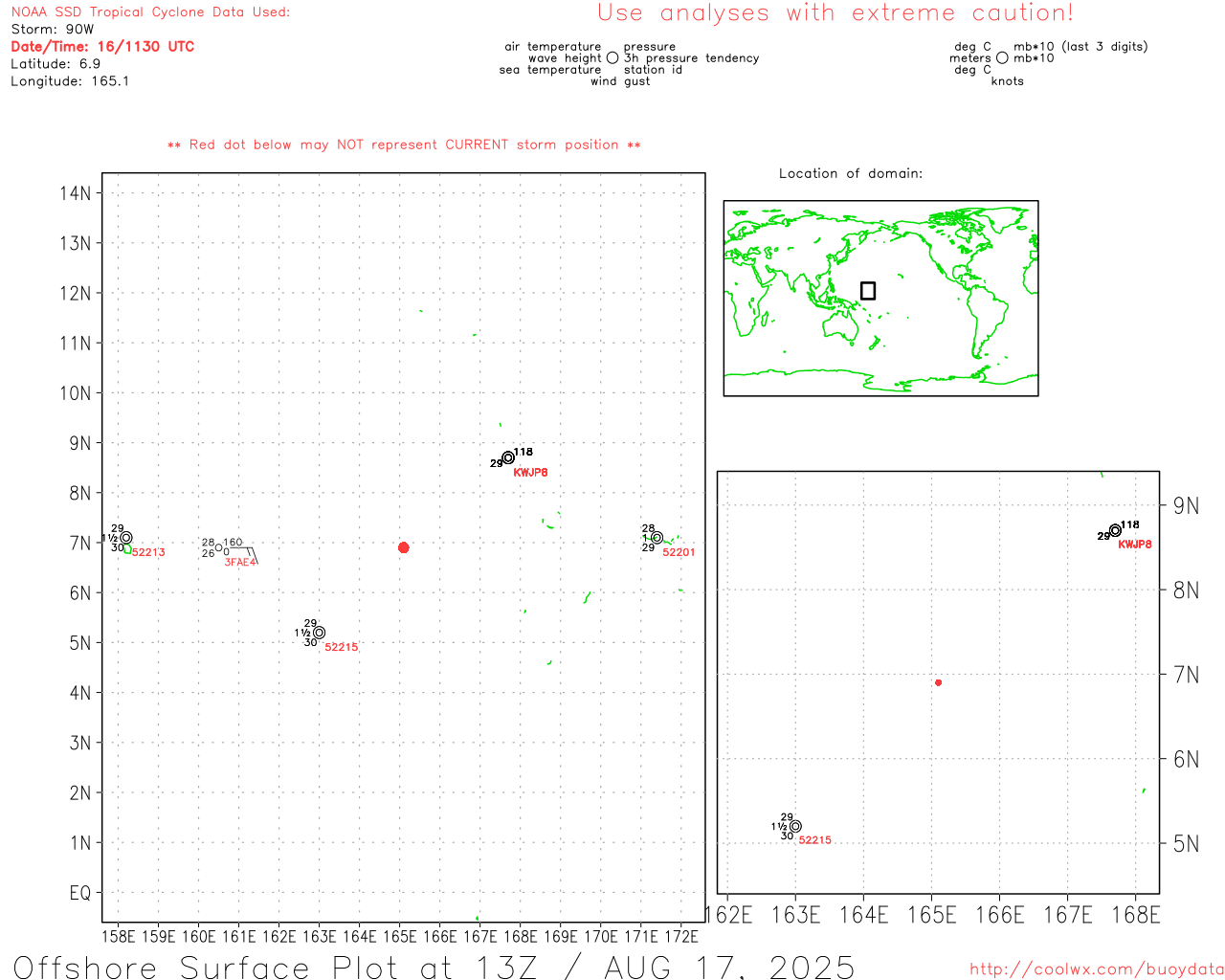Click the red dot disclaimer text above main map
Image resolution: width=1225 pixels, height=980 pixels.
click(x=404, y=145)
